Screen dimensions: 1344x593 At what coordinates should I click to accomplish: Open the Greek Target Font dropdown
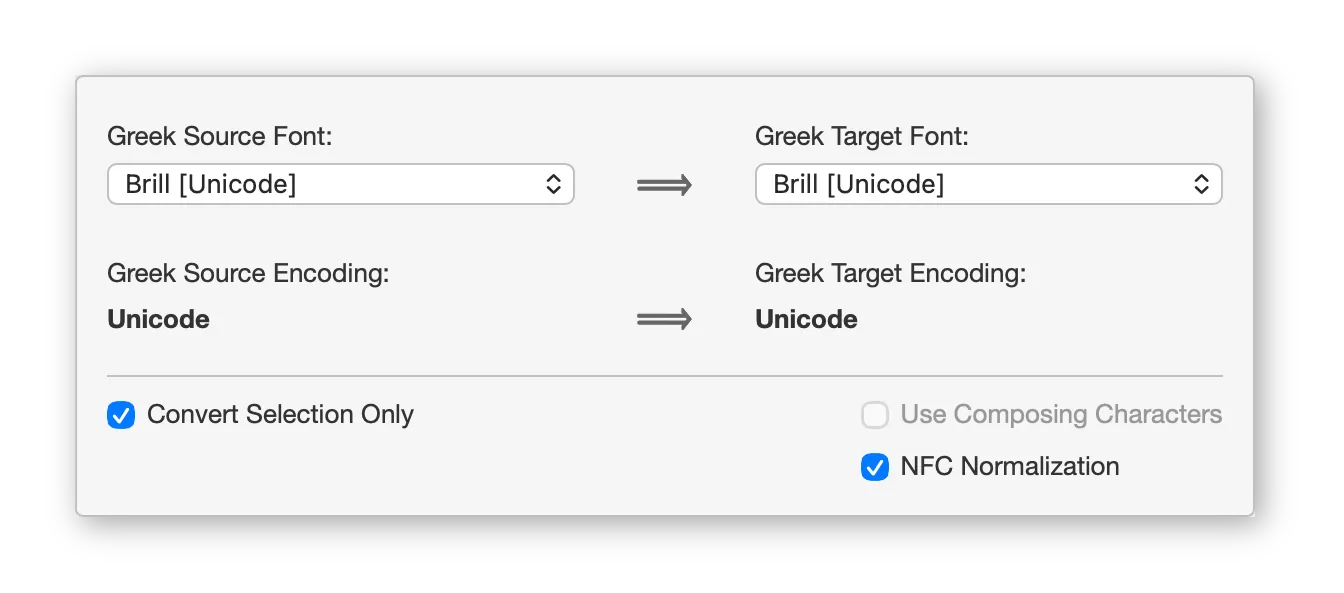point(988,184)
